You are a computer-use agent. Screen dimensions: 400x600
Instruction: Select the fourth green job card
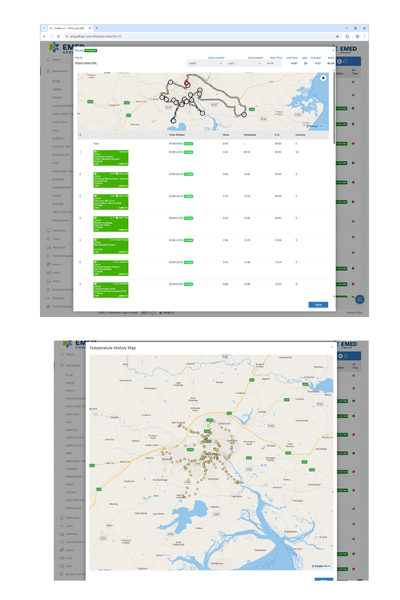click(x=111, y=224)
